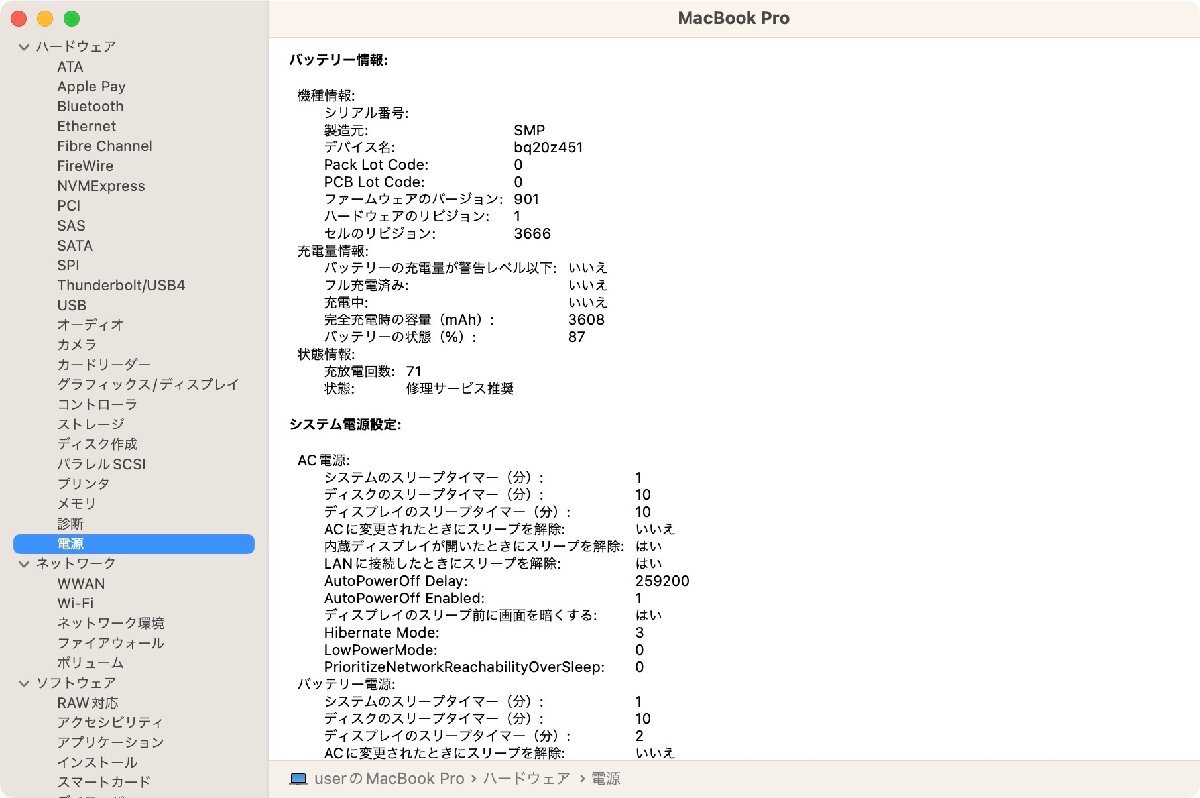
Task: Select パラレルSCSI in the sidebar
Action: (101, 464)
